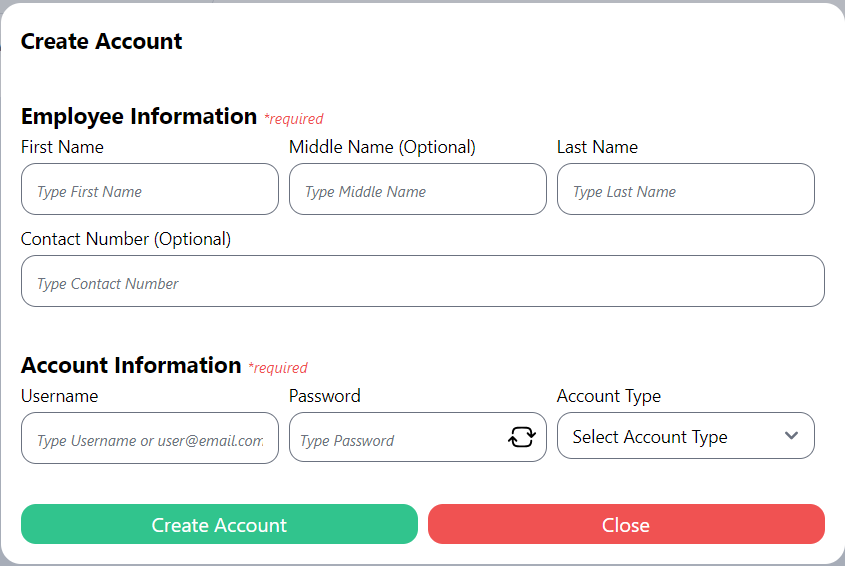Focus the Username text field
The height and width of the screenshot is (566, 845).
(x=150, y=439)
